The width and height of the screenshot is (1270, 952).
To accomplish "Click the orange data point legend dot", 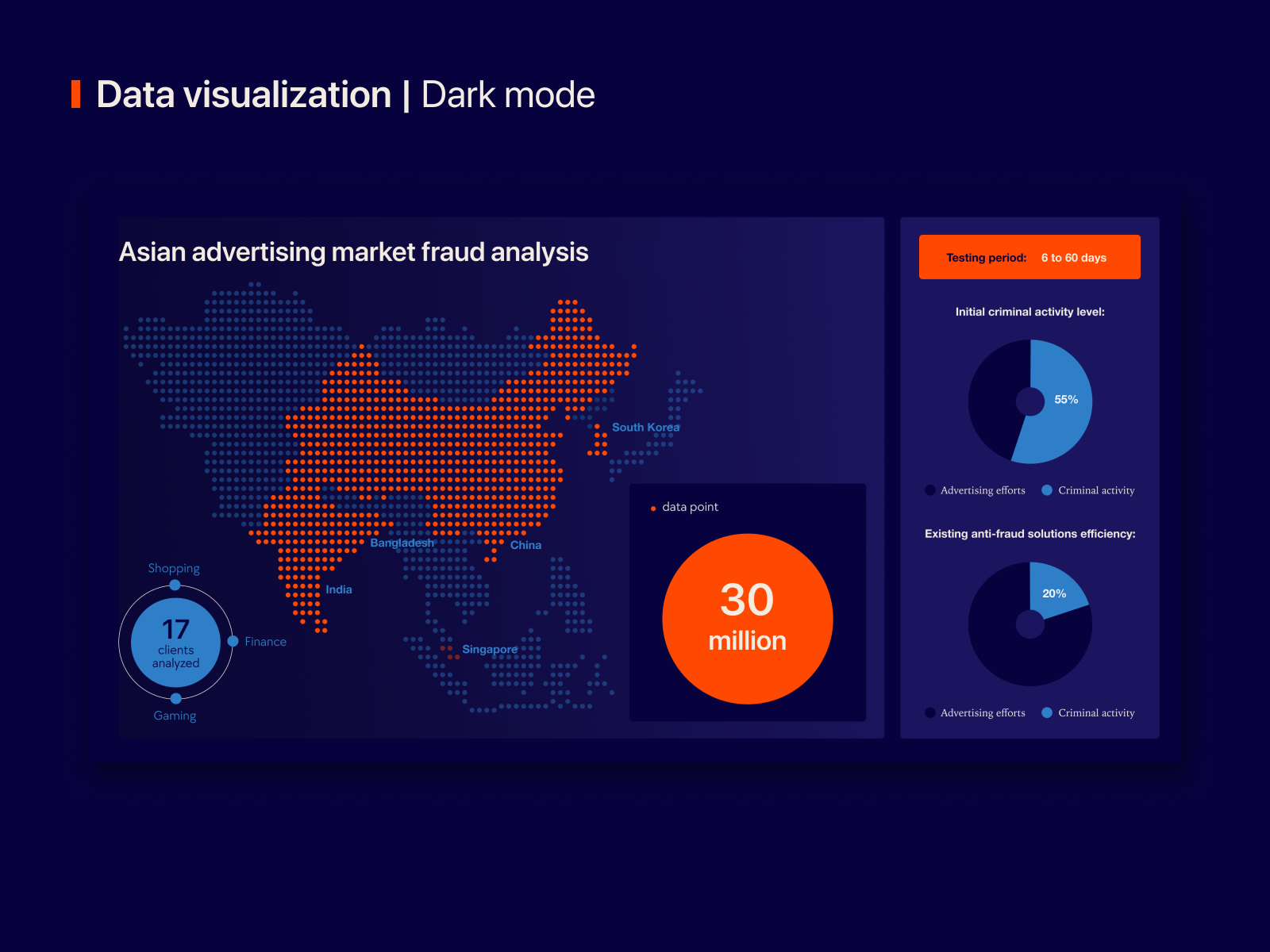I will [653, 507].
